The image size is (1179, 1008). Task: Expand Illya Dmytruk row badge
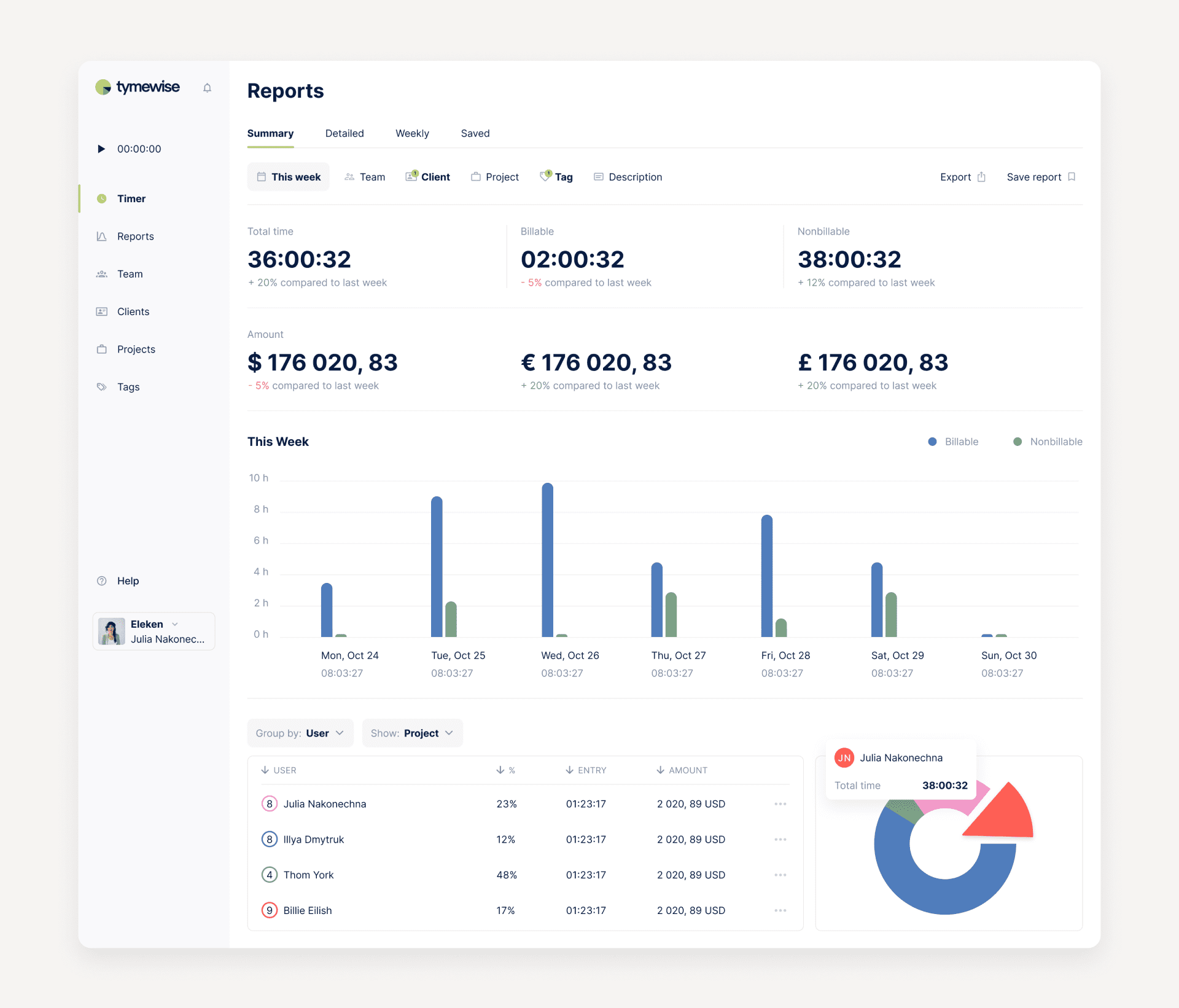click(x=270, y=840)
